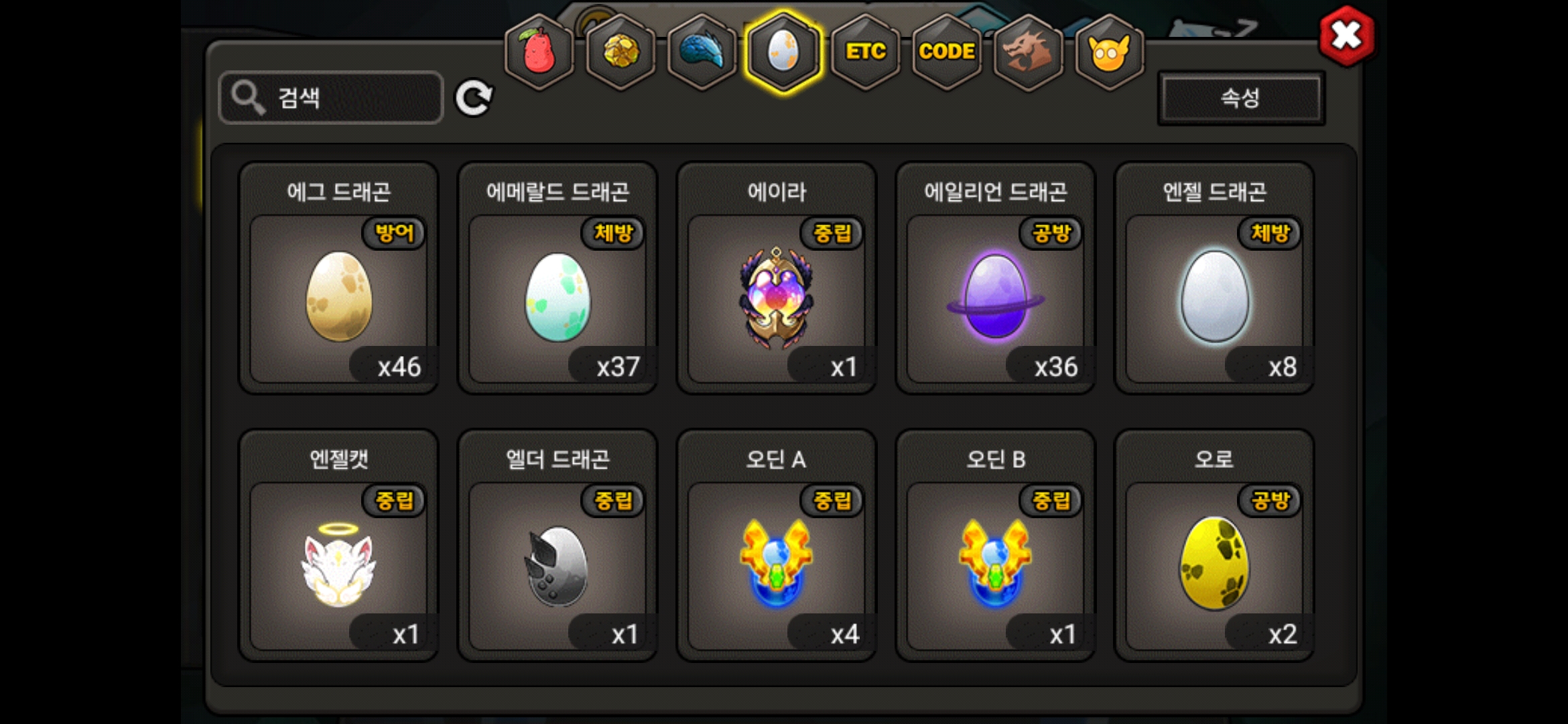The image size is (1568, 724).
Task: Switch to the CODE tab
Action: [947, 52]
